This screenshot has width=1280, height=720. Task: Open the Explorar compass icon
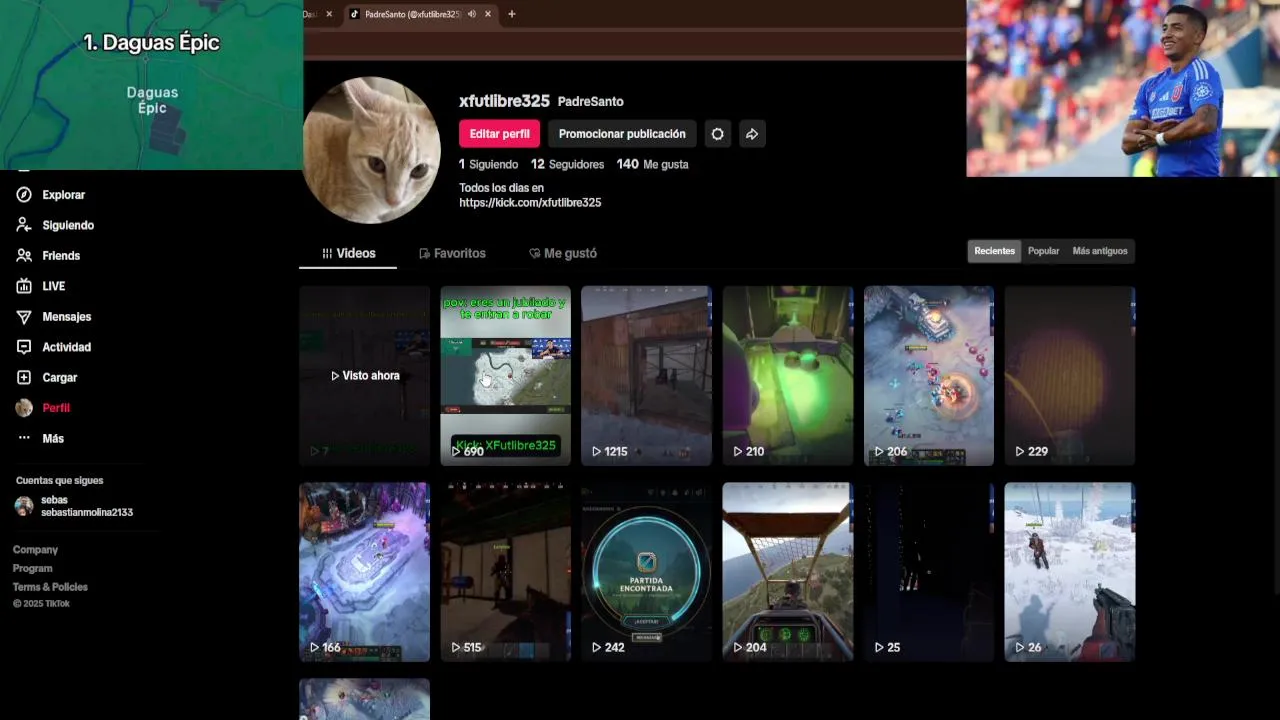[x=24, y=195]
